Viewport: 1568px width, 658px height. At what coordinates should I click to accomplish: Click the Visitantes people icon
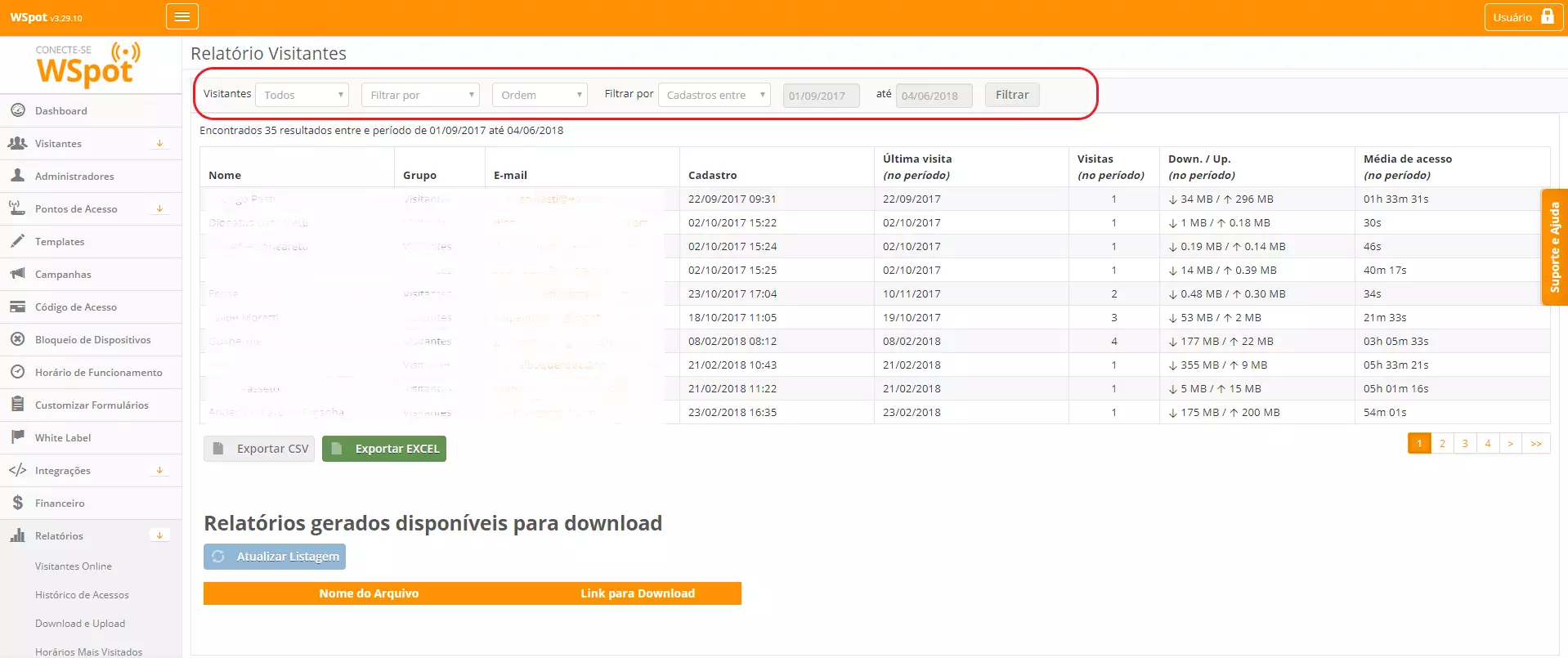tap(17, 143)
